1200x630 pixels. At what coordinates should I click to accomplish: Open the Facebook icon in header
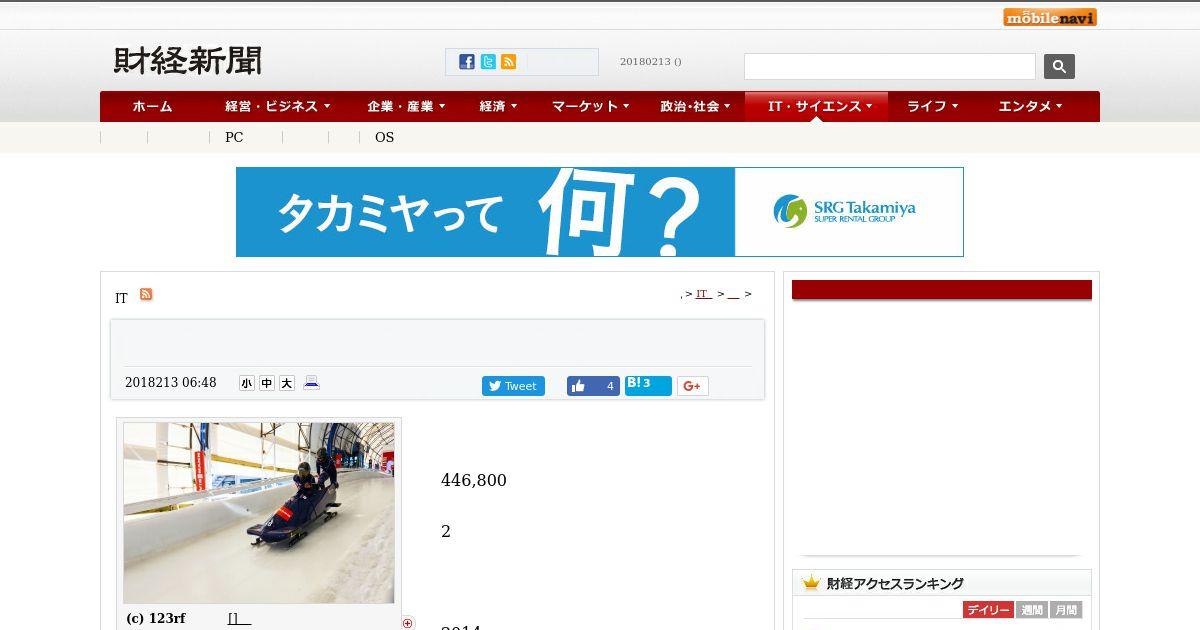(x=467, y=62)
